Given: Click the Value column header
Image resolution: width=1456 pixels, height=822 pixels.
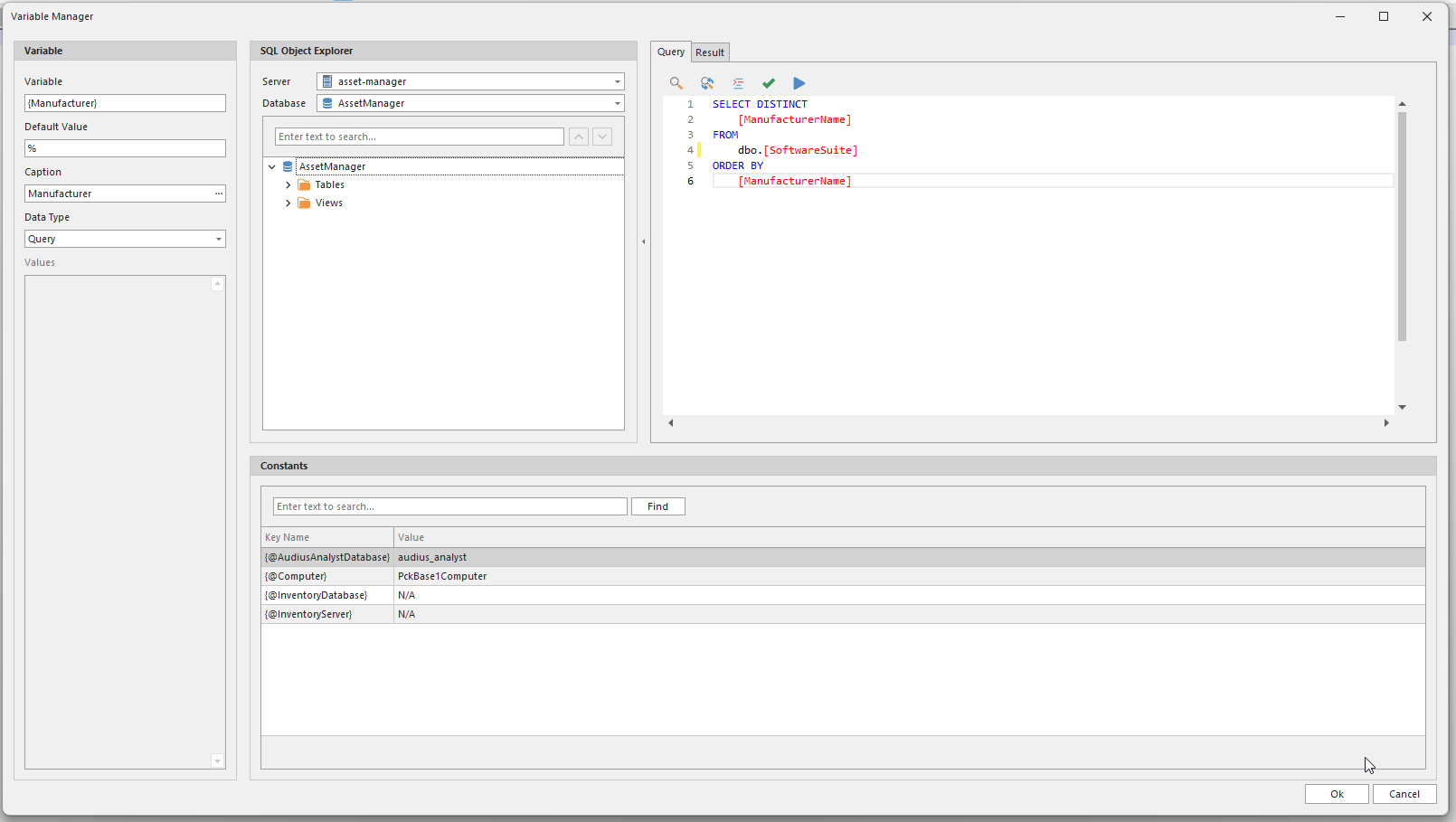Looking at the screenshot, I should (x=910, y=537).
